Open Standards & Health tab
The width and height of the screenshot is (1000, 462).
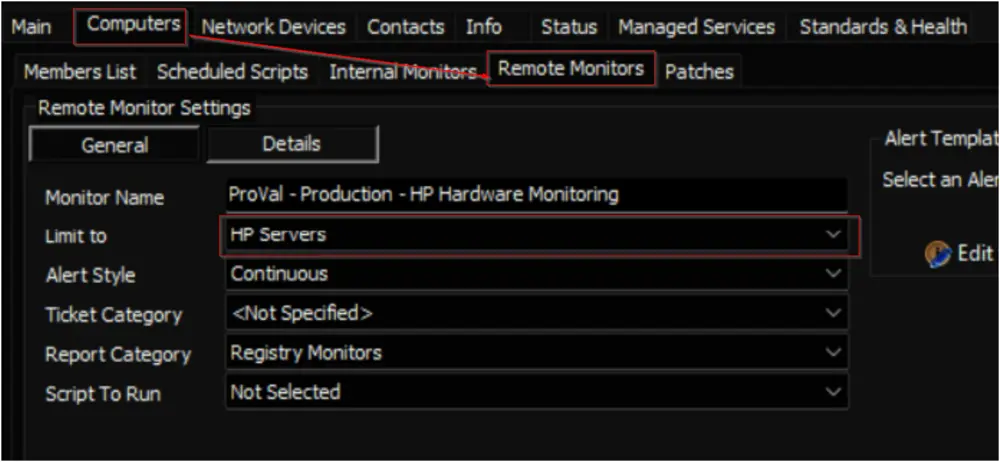click(x=883, y=27)
